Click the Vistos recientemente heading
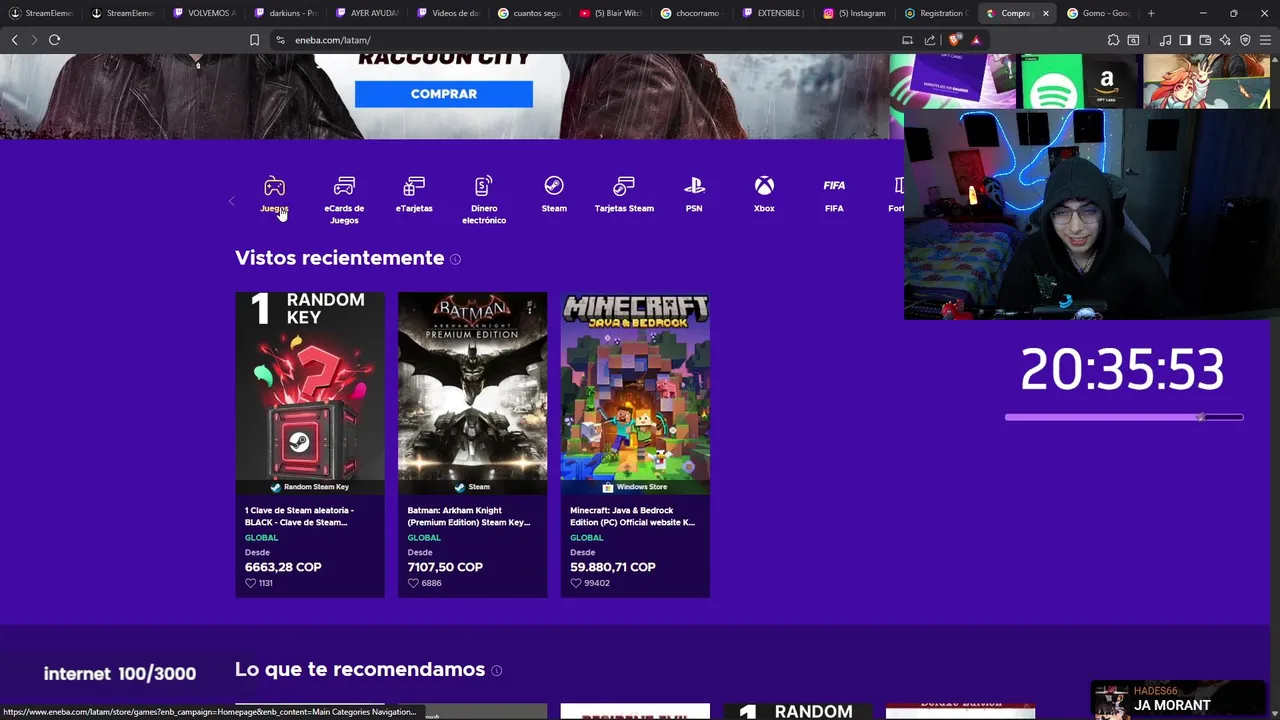 click(x=339, y=258)
